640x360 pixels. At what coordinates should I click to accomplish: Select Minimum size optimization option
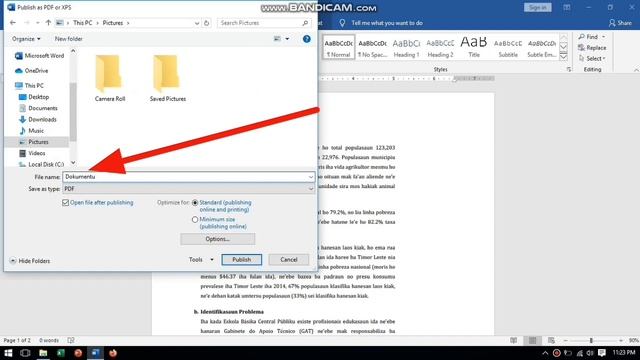(x=195, y=220)
